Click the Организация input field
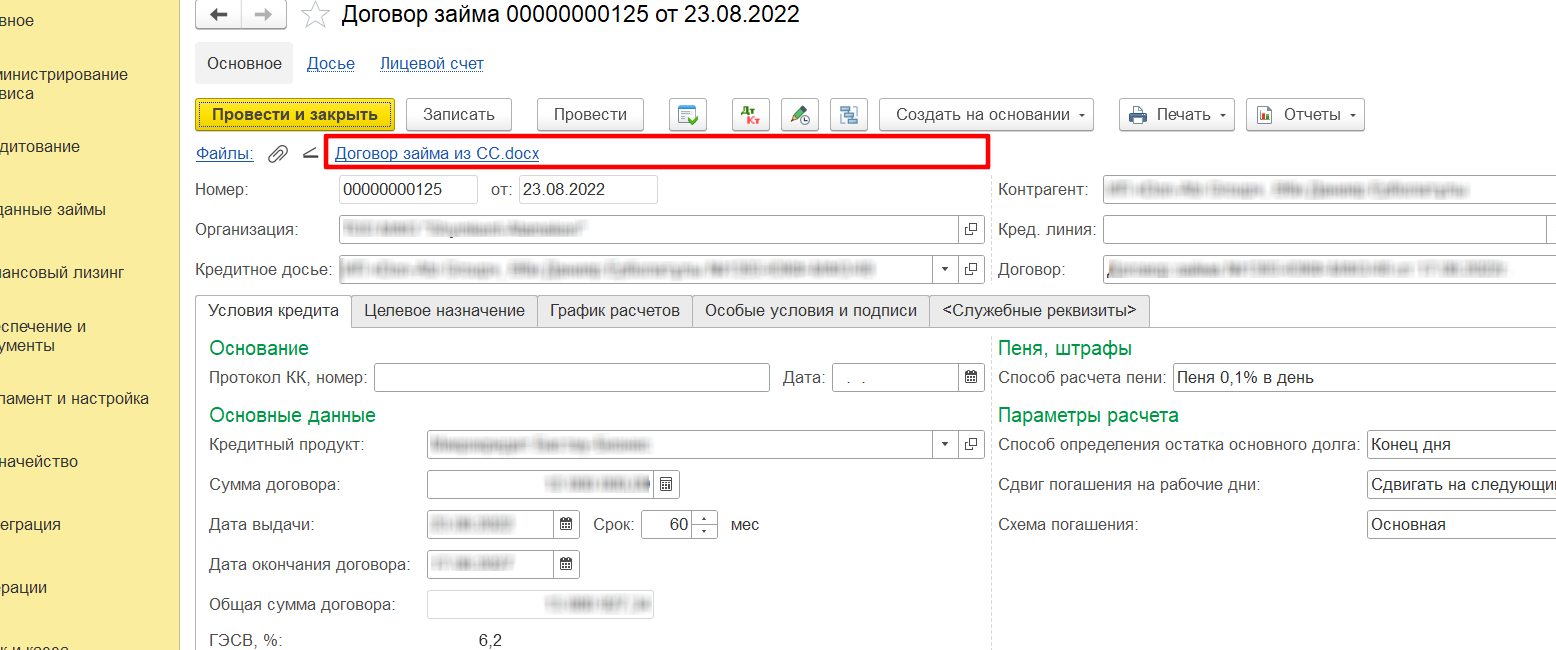 [649, 229]
